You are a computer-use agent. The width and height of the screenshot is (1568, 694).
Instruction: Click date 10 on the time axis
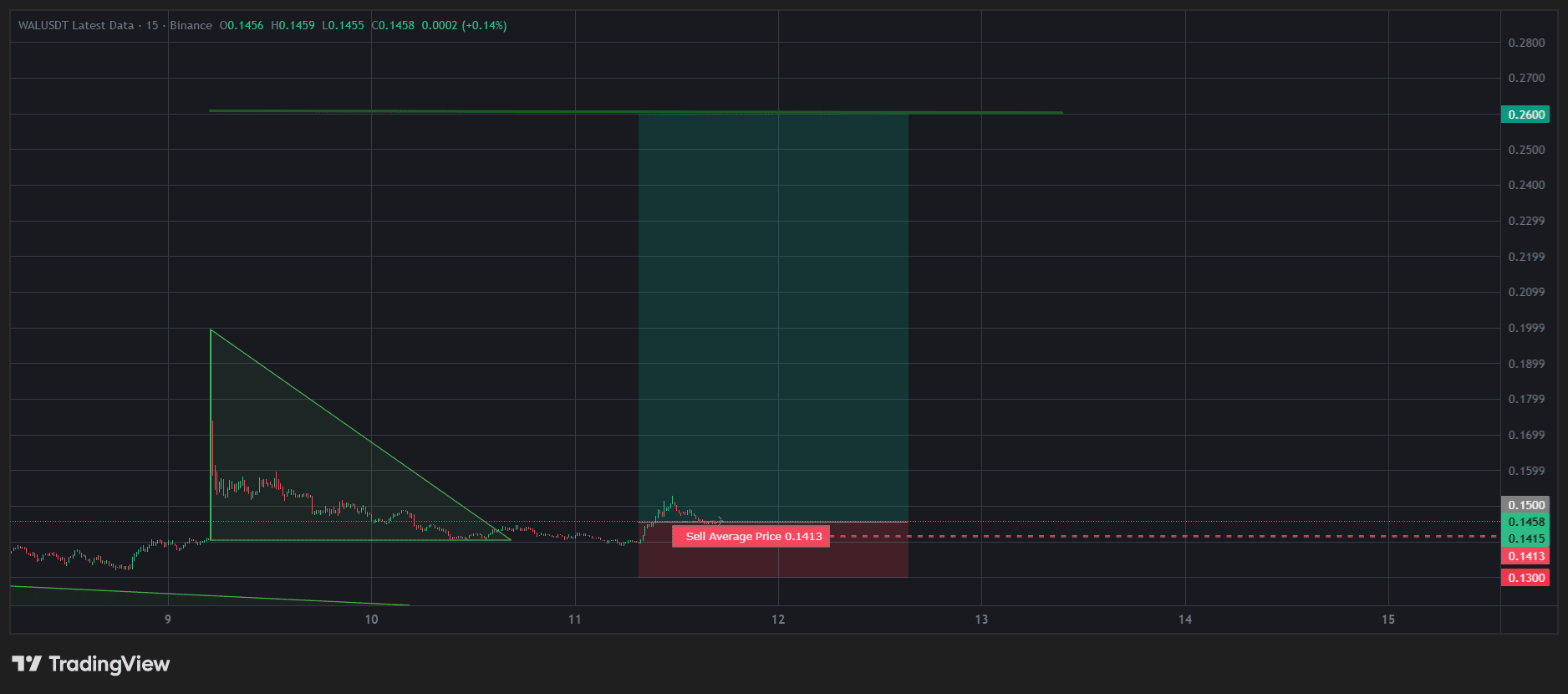coord(371,620)
